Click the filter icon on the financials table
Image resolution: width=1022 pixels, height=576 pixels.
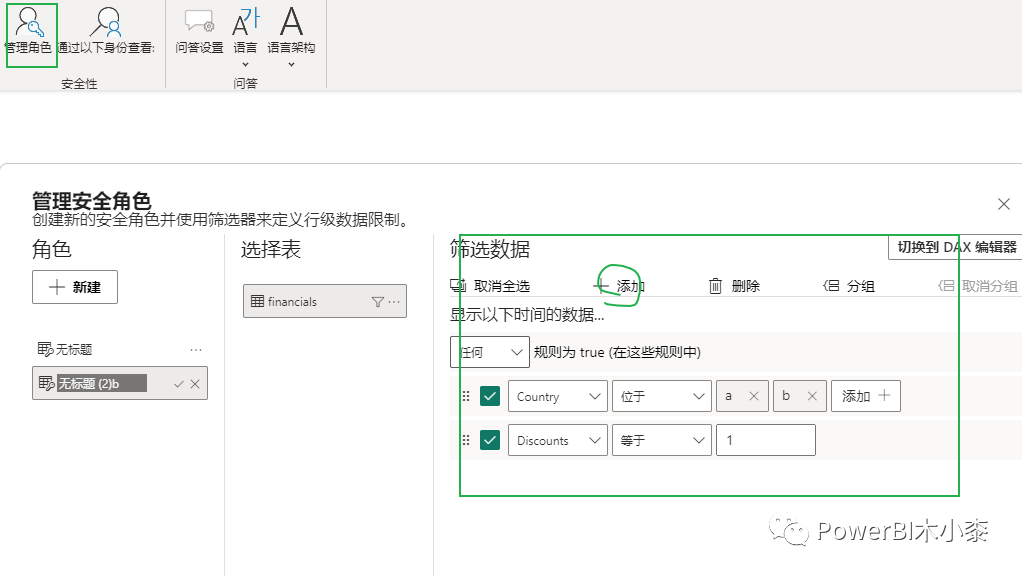pyautogui.click(x=377, y=302)
